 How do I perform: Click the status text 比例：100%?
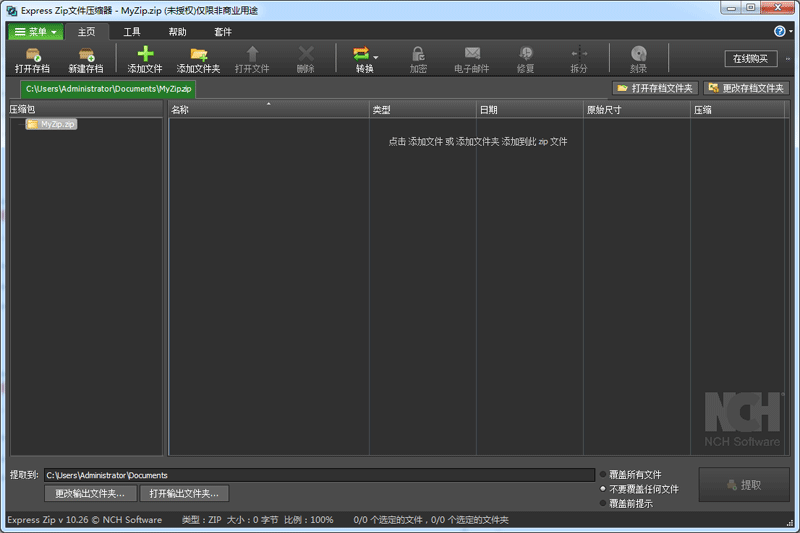(309, 520)
